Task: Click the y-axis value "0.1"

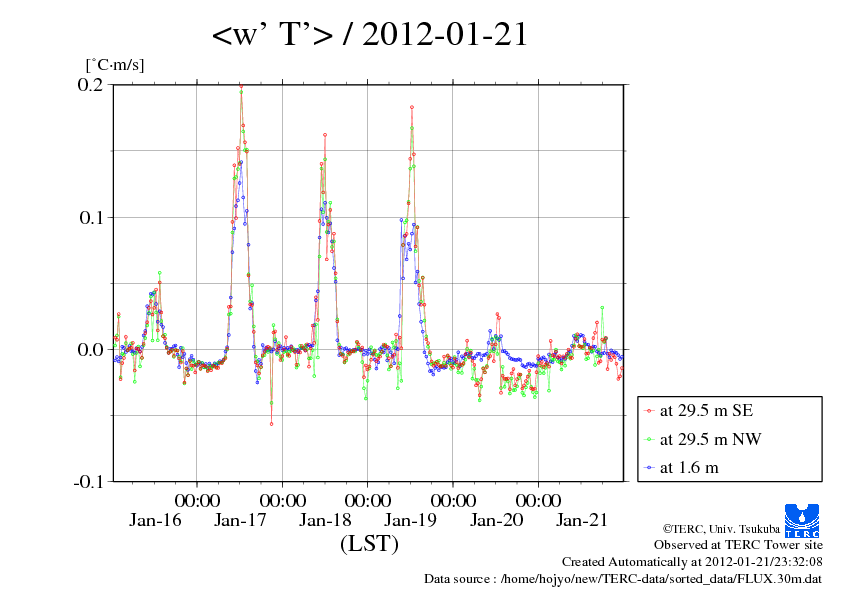Action: (91, 217)
